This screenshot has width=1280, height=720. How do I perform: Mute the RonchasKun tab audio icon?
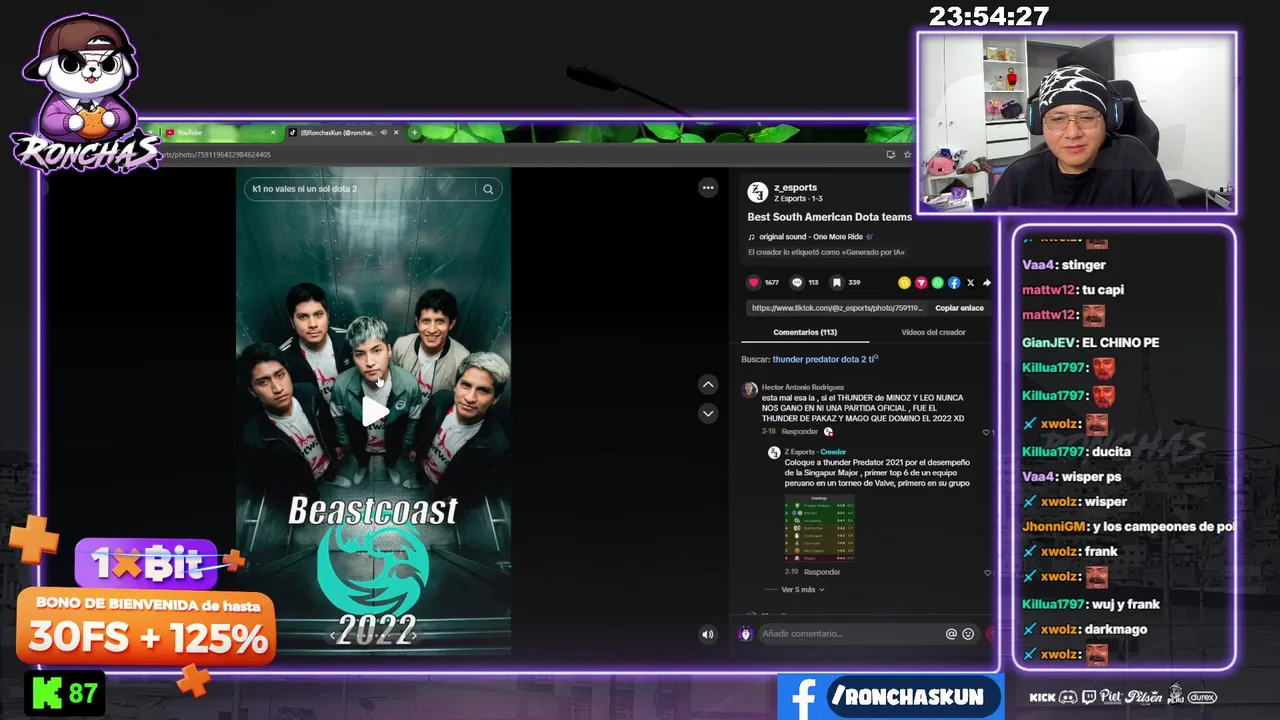[383, 132]
